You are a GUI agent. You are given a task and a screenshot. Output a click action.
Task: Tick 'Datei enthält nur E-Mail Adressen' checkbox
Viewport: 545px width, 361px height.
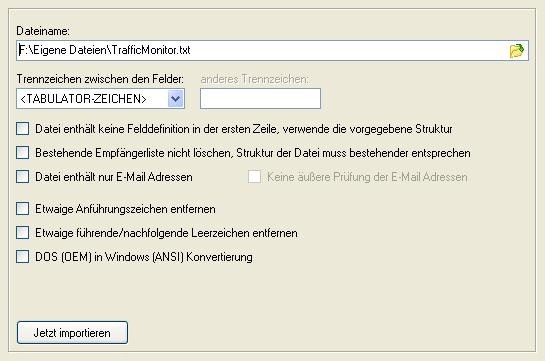coord(23,177)
